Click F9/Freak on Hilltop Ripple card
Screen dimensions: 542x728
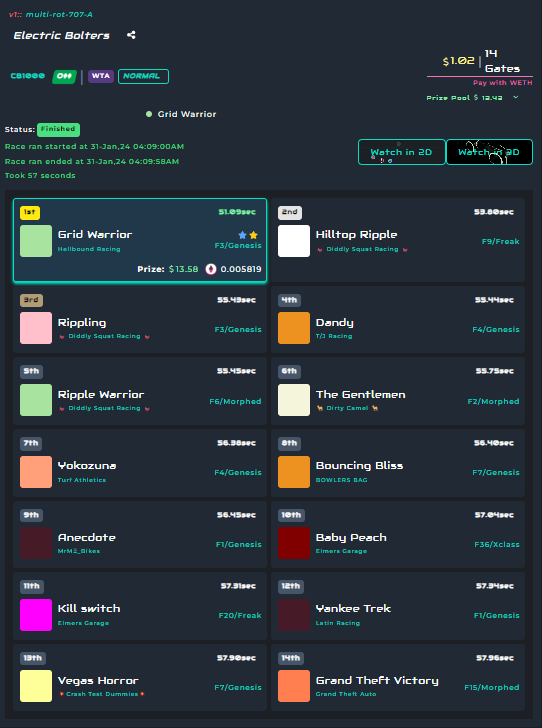(501, 241)
